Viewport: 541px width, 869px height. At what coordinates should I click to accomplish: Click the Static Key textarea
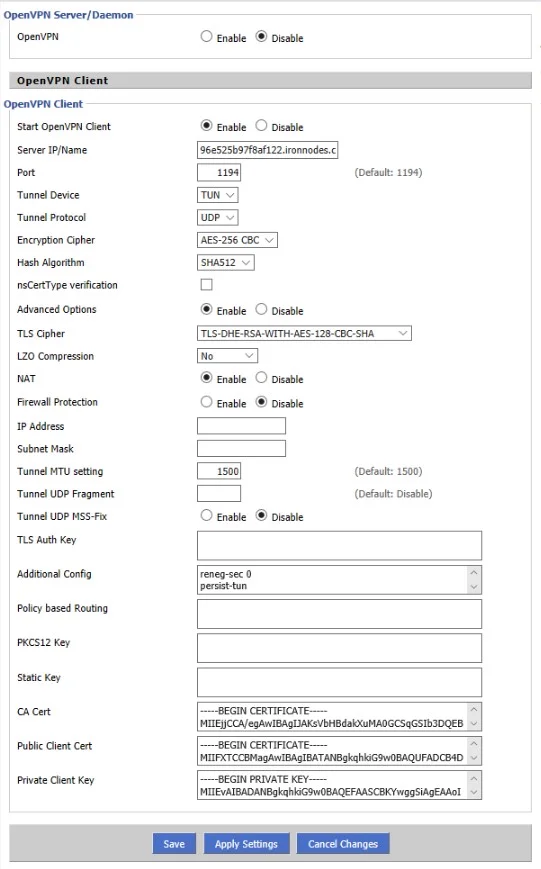339,682
